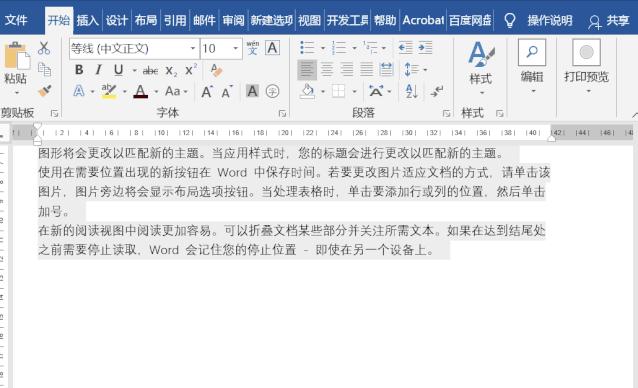Click the Shading paint bucket icon
Viewport: 638px width, 388px height.
[307, 92]
